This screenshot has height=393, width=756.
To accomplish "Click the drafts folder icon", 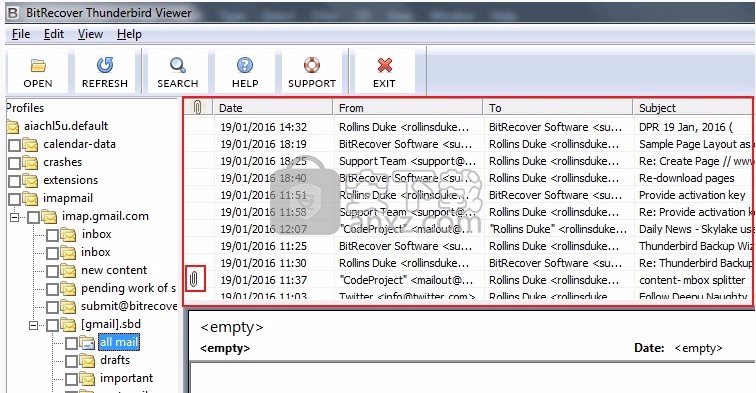I will pos(87,361).
